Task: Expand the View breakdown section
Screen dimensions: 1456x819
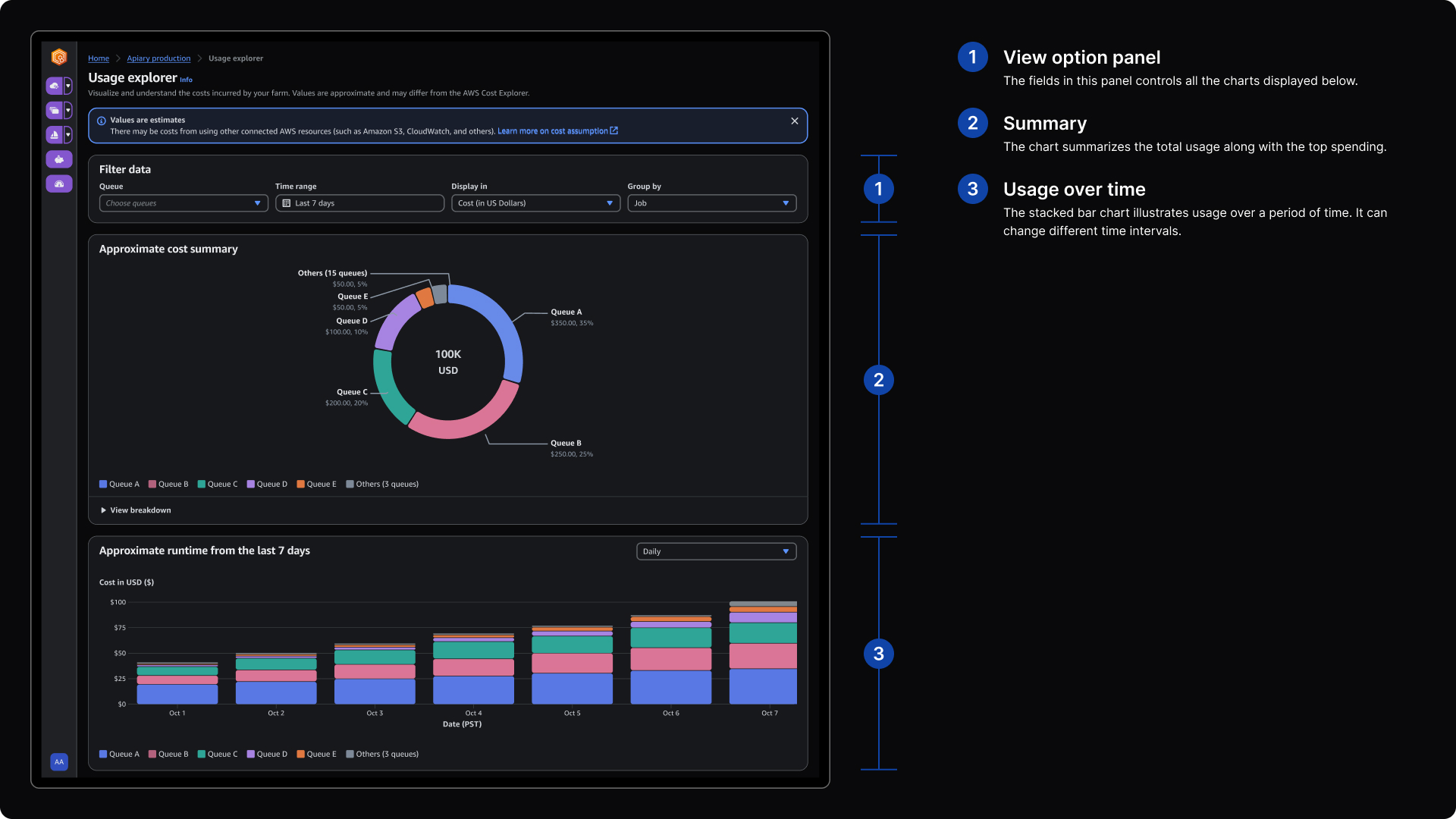Action: click(x=136, y=510)
